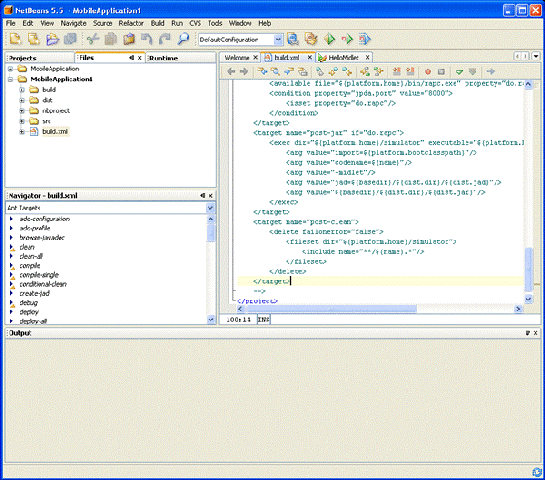The height and width of the screenshot is (480, 545).
Task: Click the status bar refresh icon
Action: click(537, 472)
